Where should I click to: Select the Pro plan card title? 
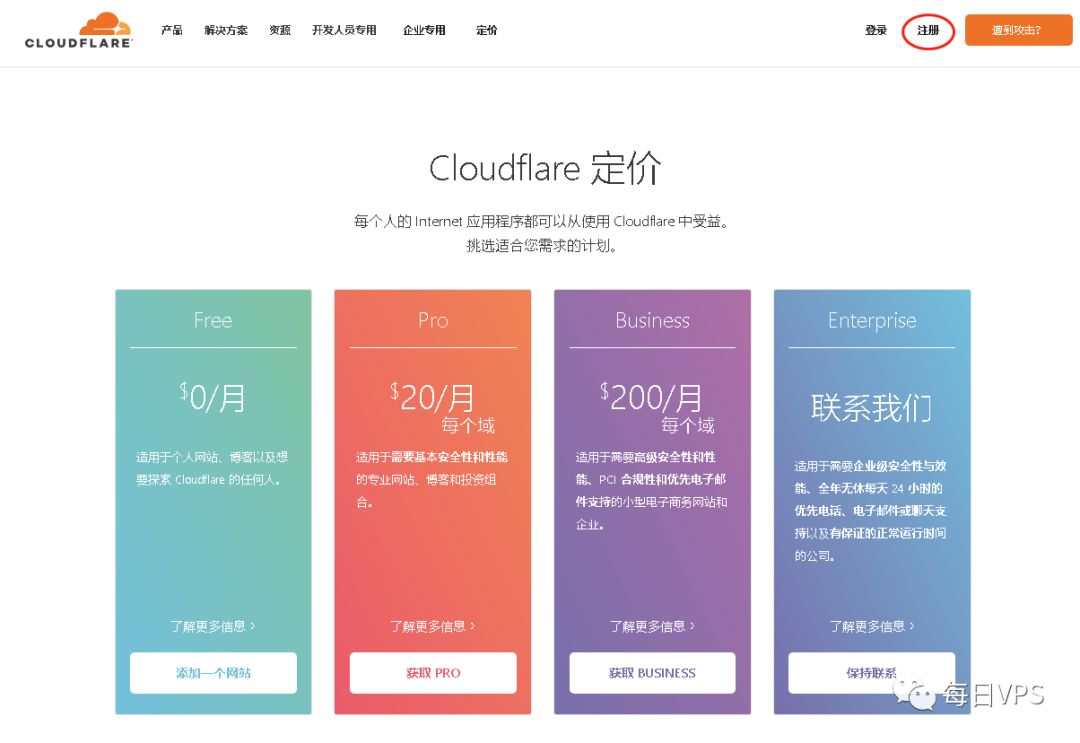click(x=433, y=321)
